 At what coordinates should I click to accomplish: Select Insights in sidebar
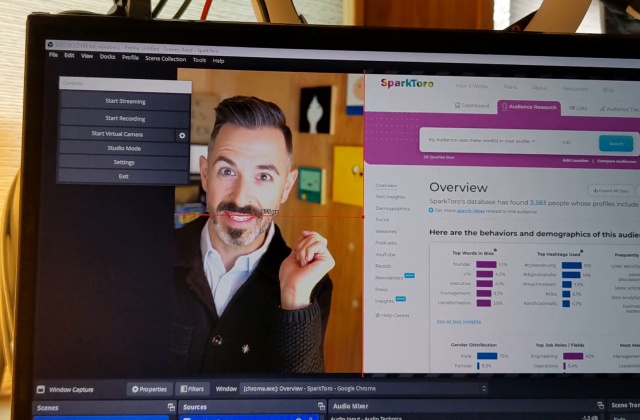384,301
